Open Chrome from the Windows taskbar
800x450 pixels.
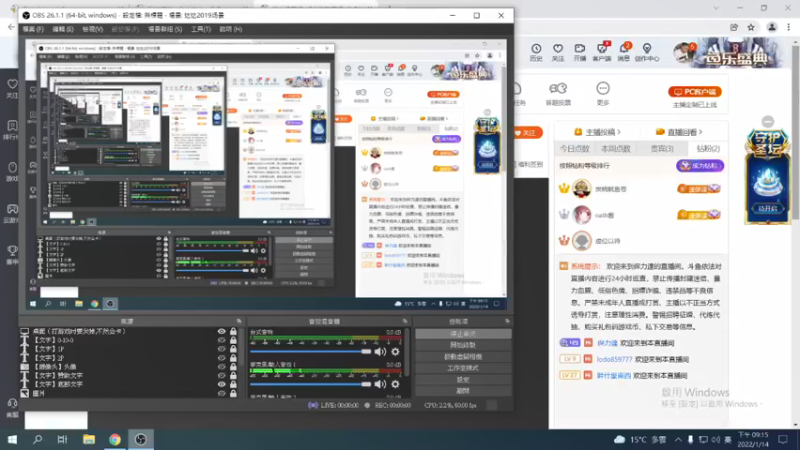point(115,439)
